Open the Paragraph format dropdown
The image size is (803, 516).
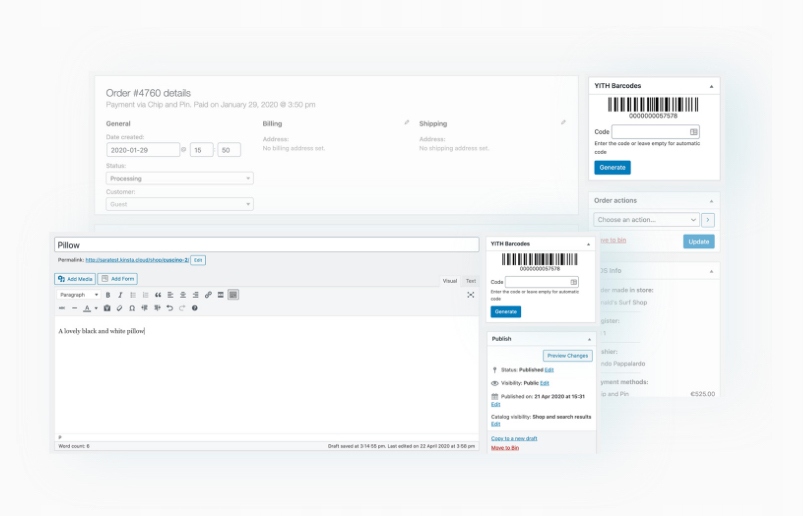(x=79, y=295)
